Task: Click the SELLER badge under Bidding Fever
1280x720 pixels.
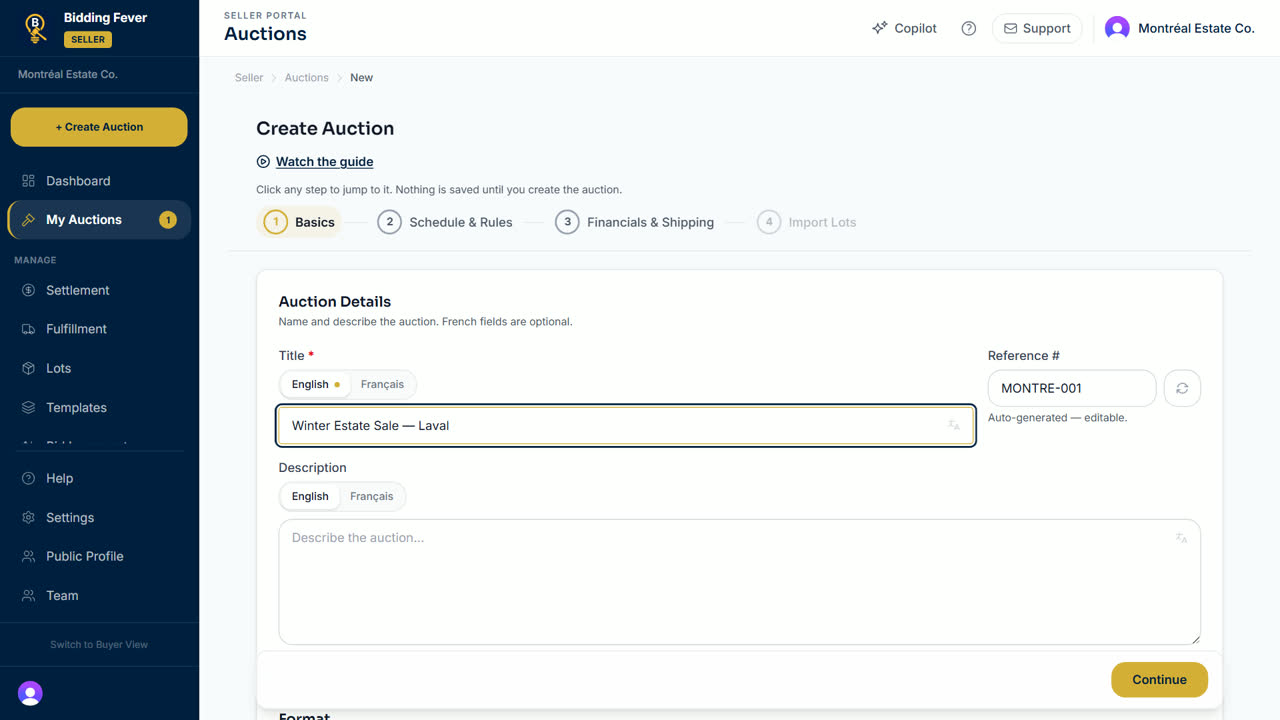Action: click(88, 39)
